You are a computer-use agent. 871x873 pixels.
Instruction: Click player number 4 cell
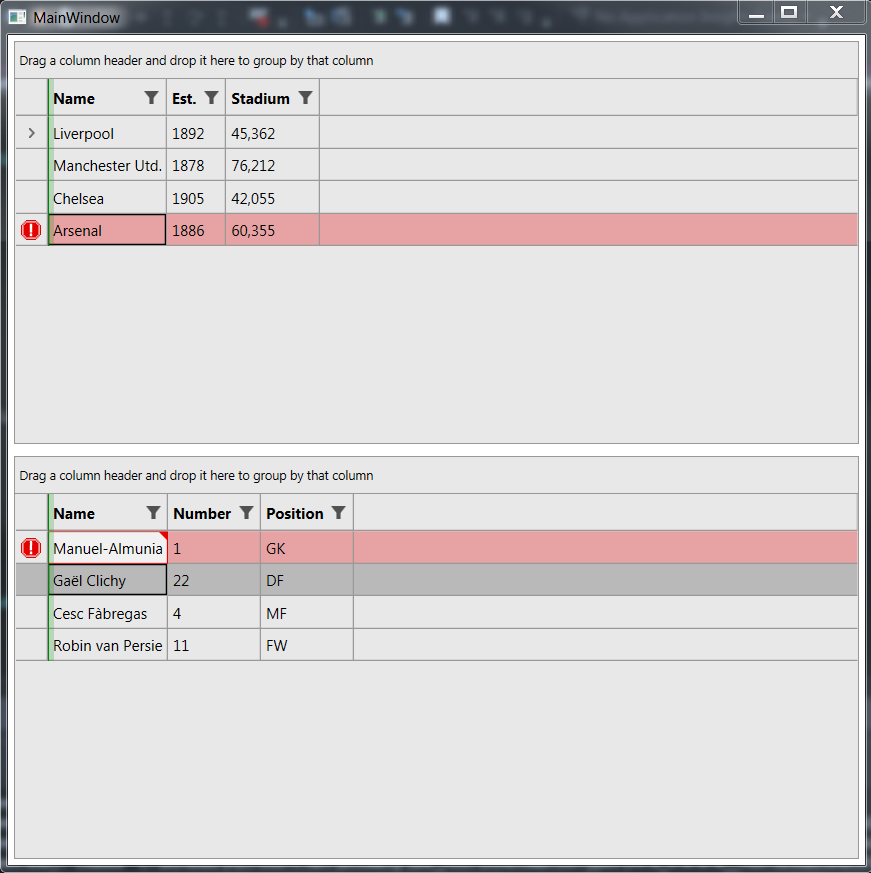(214, 613)
